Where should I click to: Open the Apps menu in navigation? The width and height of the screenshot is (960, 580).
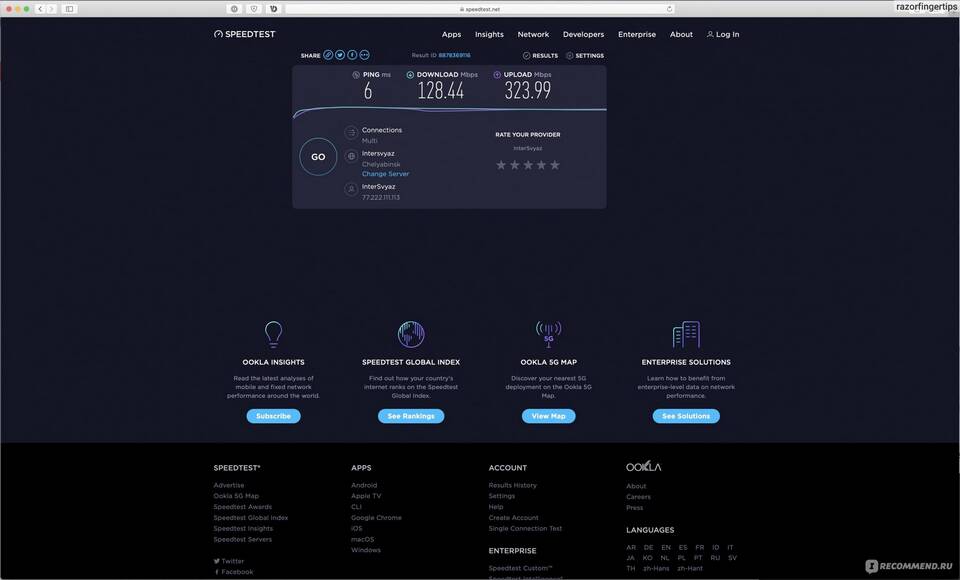(x=451, y=34)
